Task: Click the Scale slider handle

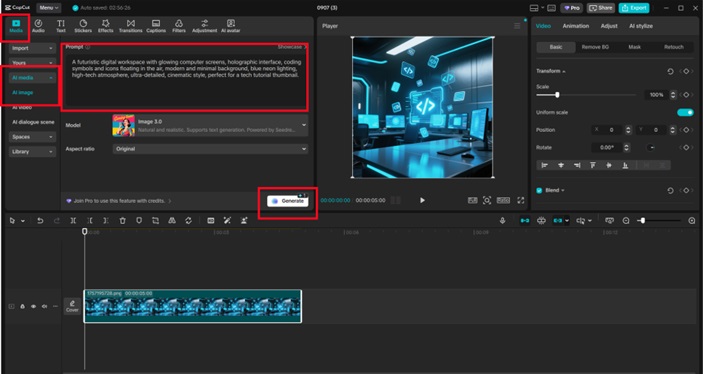Action: (557, 95)
